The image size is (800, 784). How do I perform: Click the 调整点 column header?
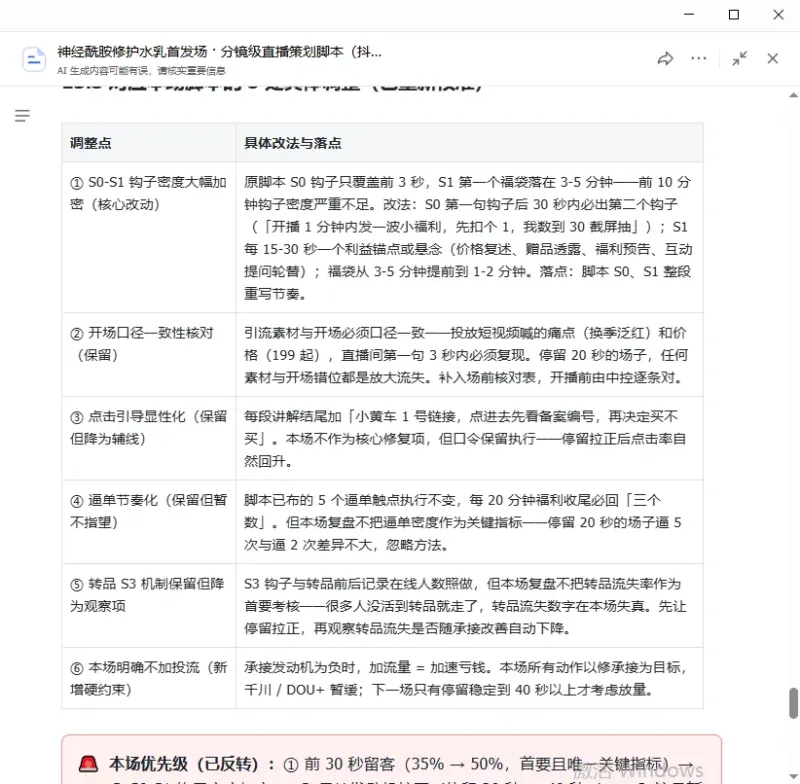(x=148, y=143)
